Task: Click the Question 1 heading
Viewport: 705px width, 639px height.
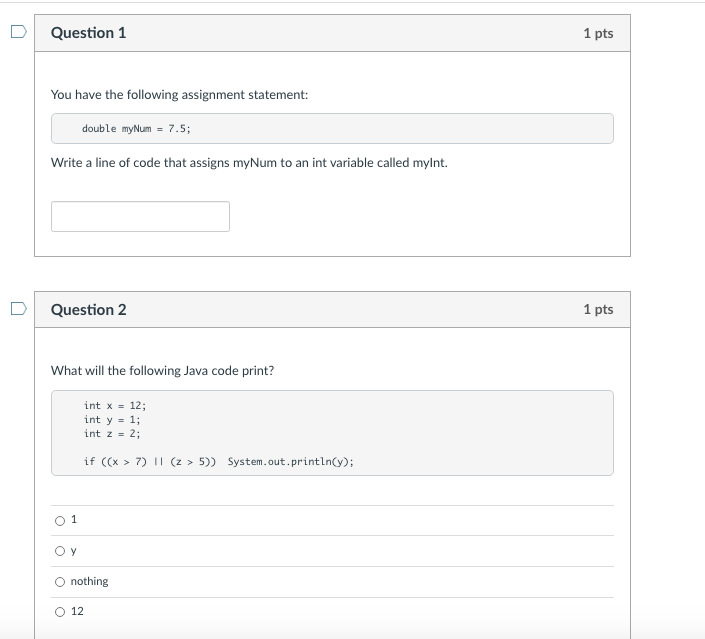Action: [x=89, y=33]
